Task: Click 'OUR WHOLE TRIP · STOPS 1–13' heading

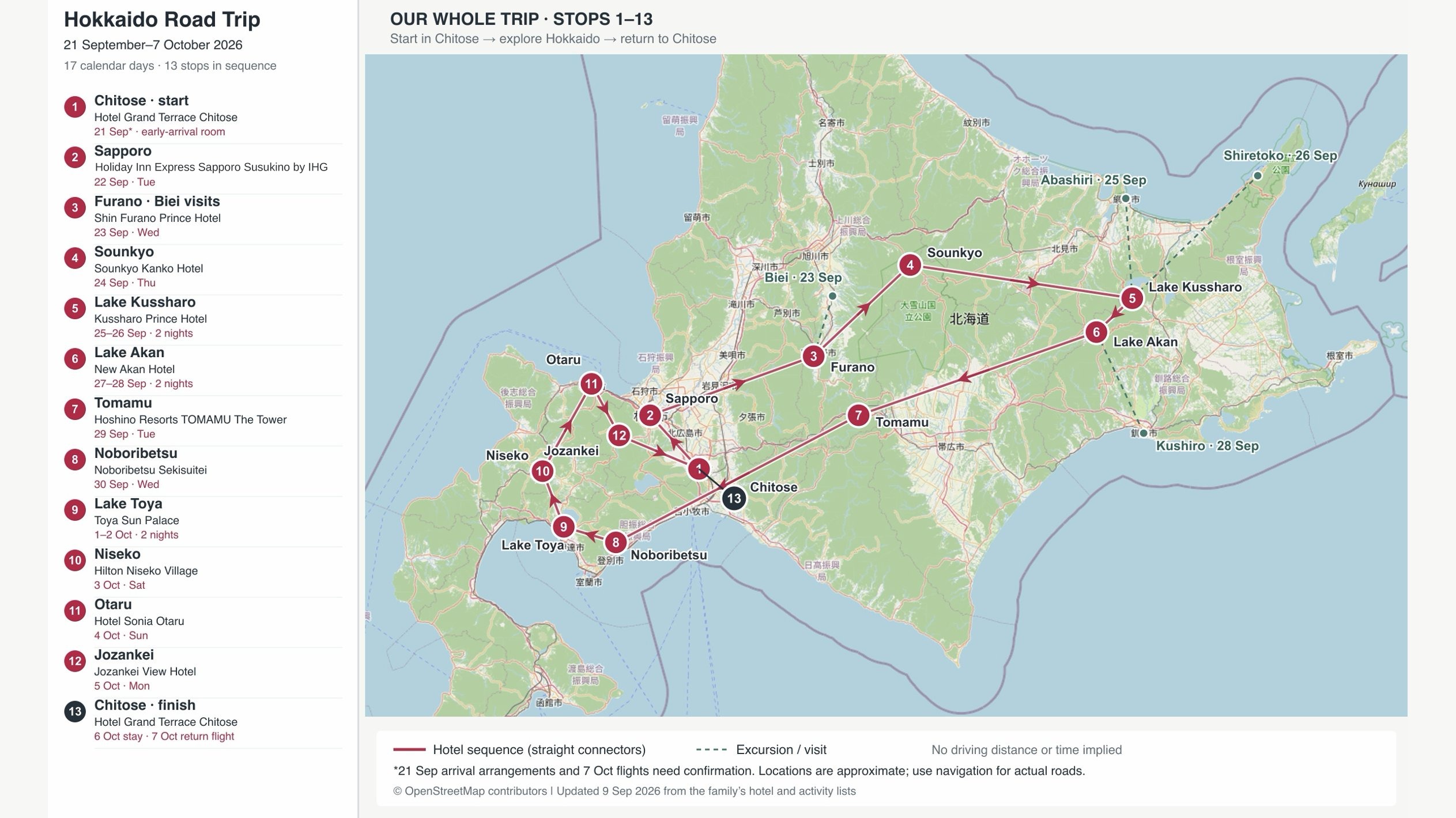Action: pos(521,19)
